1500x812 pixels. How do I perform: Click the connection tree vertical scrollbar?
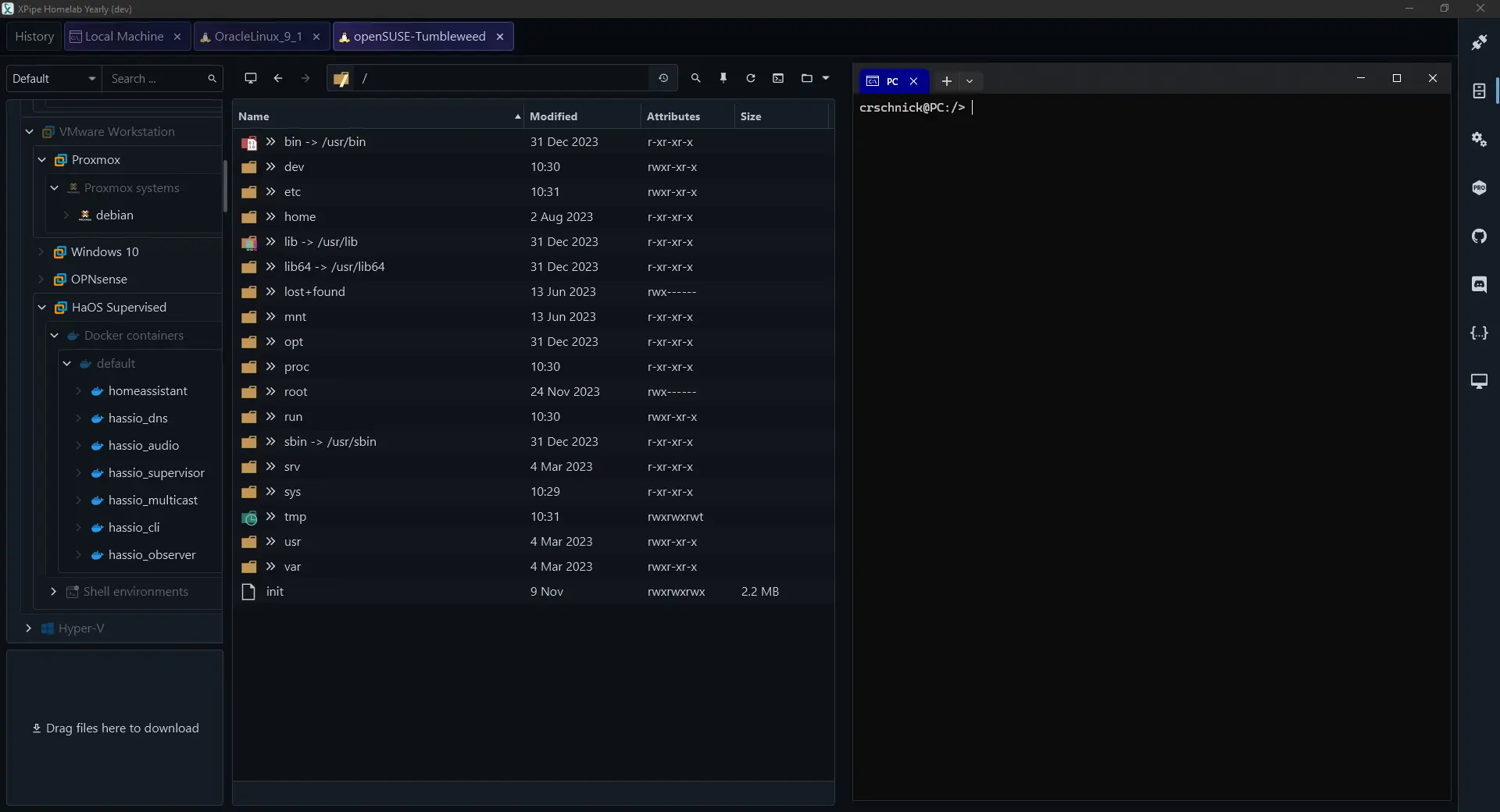coord(225,187)
